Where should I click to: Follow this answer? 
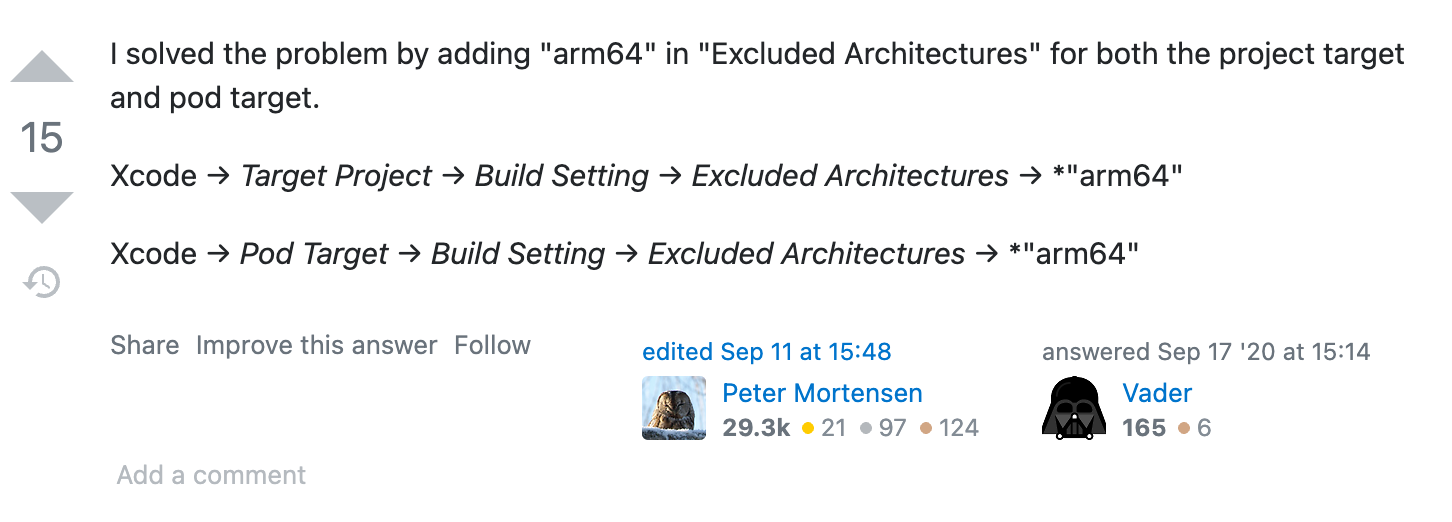pos(492,346)
